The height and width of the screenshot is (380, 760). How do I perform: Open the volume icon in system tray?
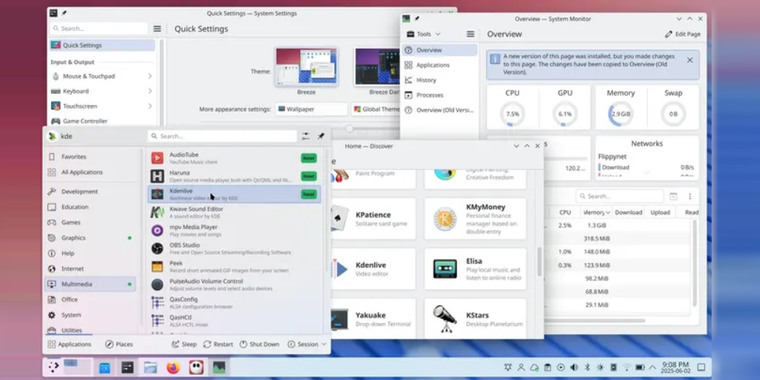coord(574,367)
